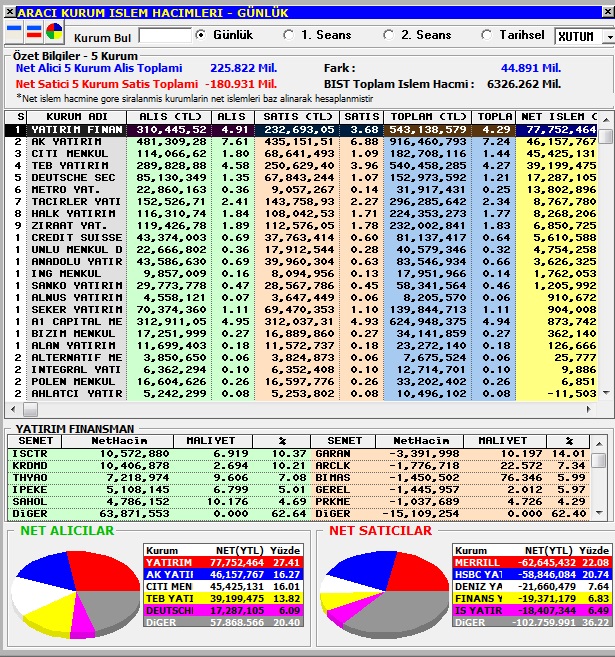
Task: Click blue HSBC YAT legend row
Action: click(x=532, y=574)
